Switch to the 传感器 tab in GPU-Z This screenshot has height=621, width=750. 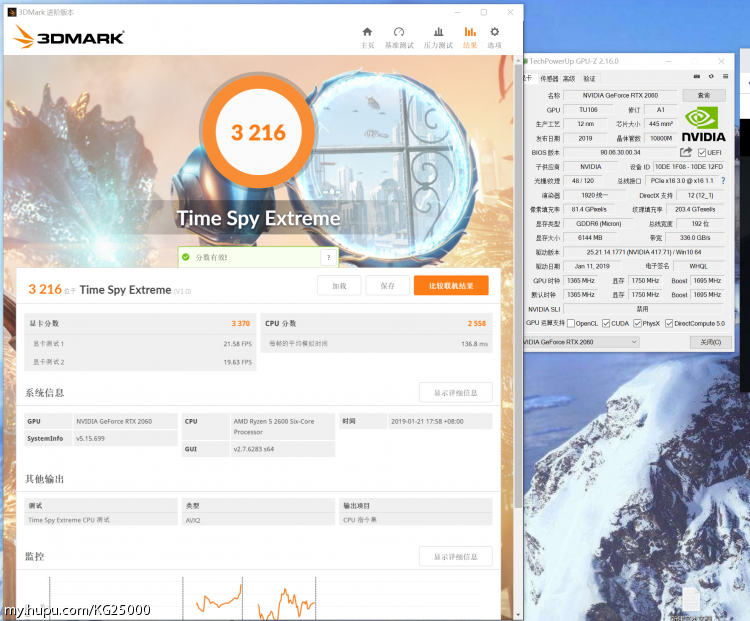click(x=549, y=78)
